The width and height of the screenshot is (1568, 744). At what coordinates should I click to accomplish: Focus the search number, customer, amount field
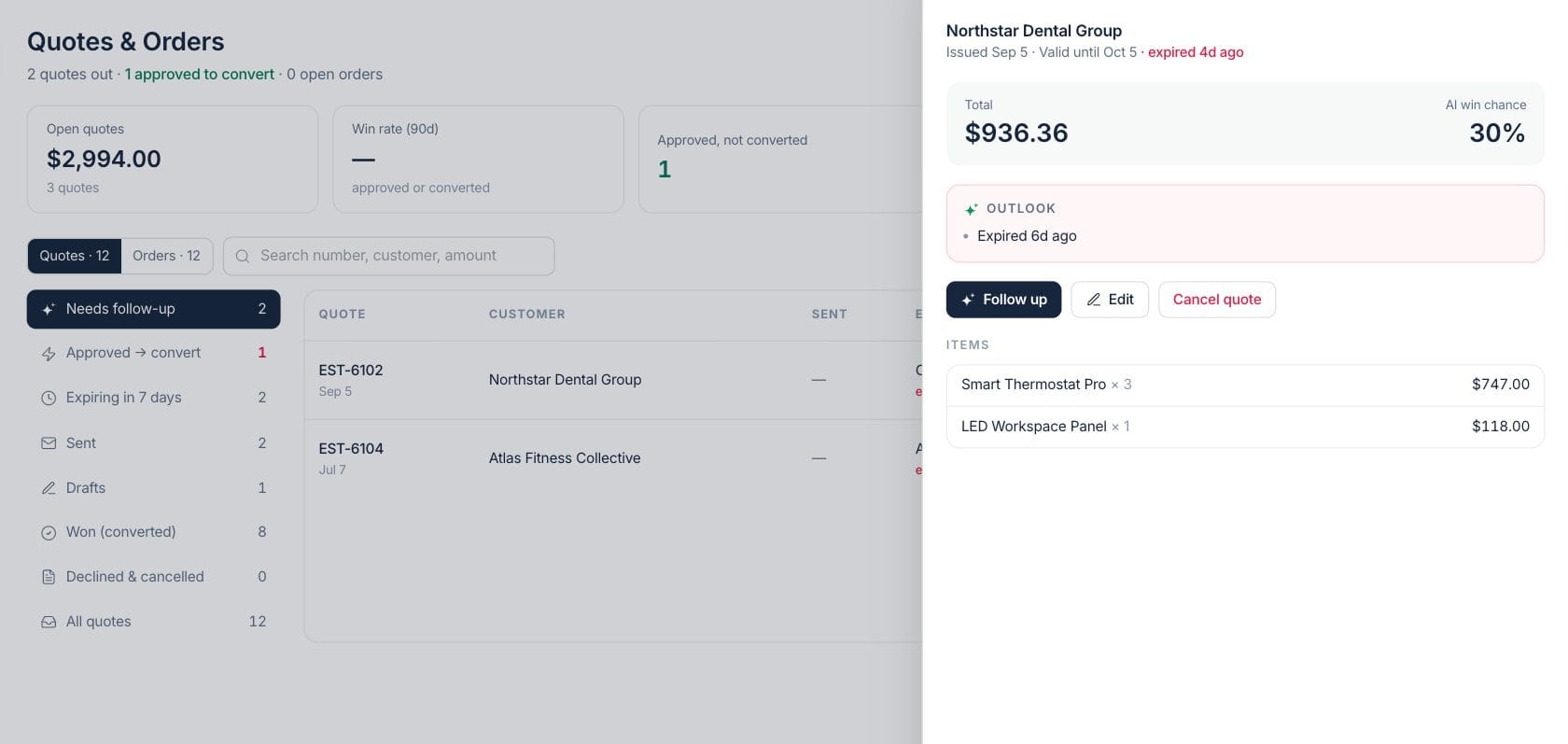[x=389, y=256]
